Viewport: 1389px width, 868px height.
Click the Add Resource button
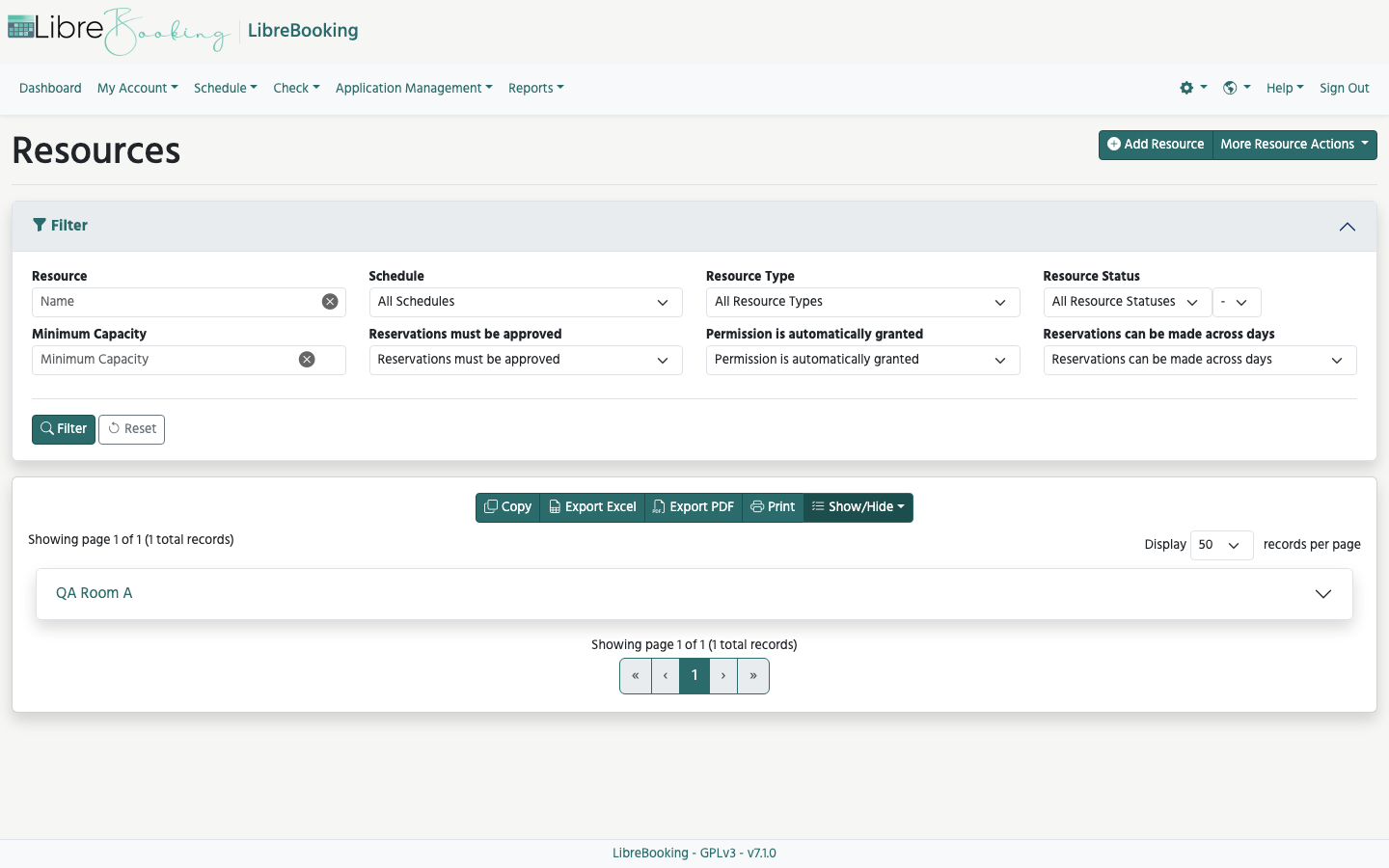(x=1156, y=145)
